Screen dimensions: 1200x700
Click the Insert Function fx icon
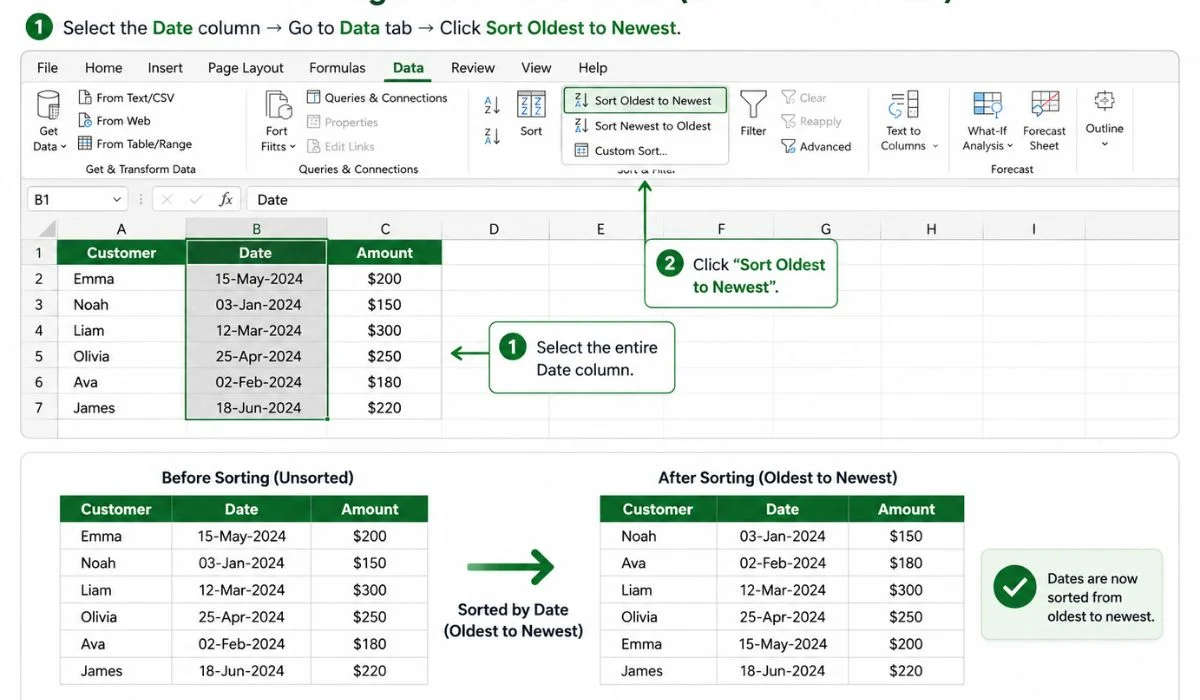pyautogui.click(x=226, y=200)
